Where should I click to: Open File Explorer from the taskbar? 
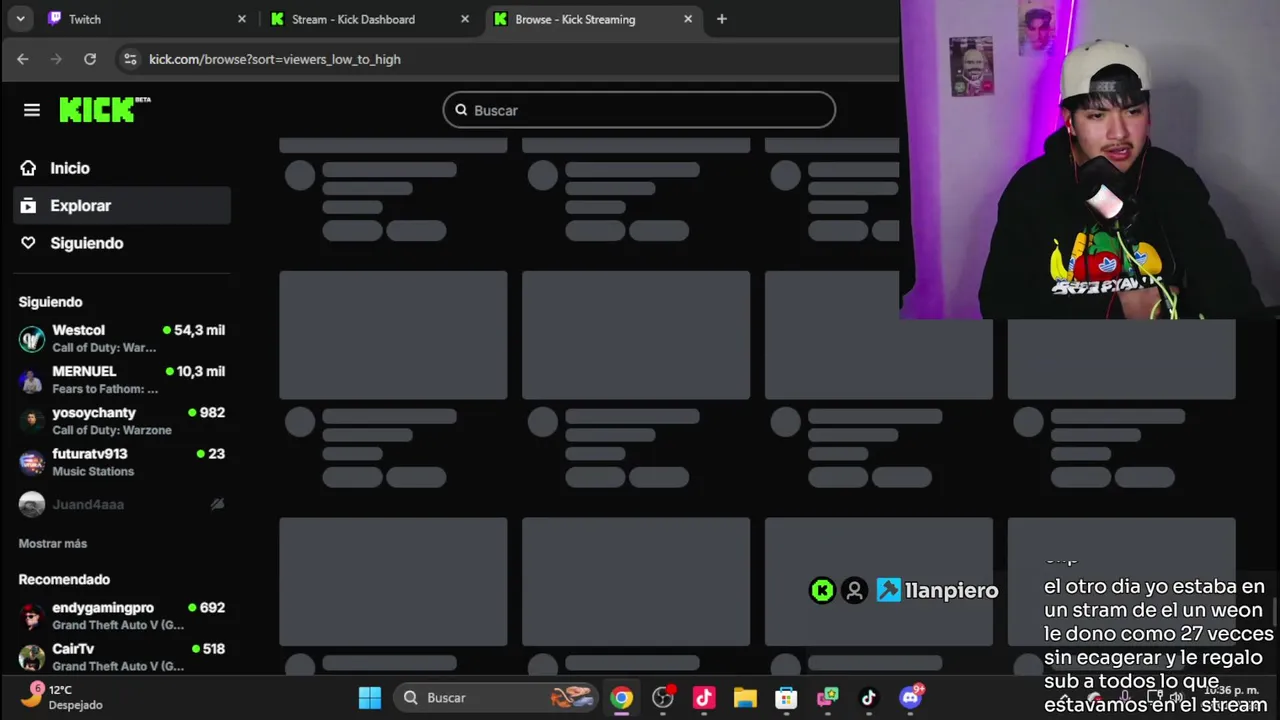[x=745, y=698]
